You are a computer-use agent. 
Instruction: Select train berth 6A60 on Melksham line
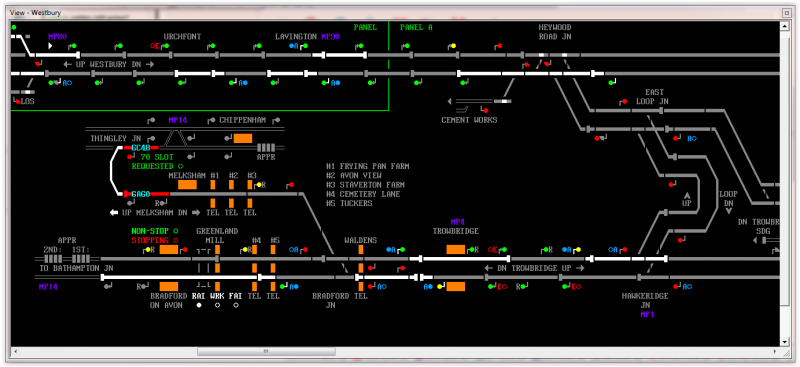[x=140, y=194]
